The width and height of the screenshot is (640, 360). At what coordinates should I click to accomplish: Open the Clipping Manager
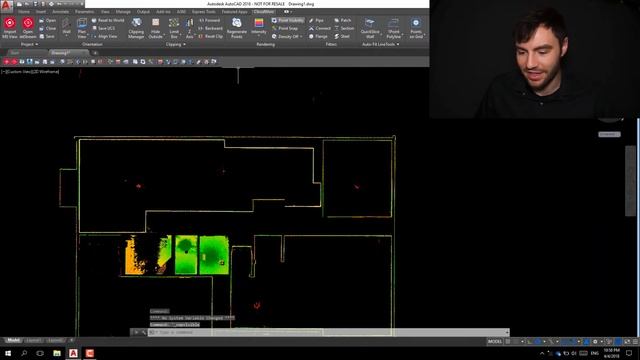point(136,28)
